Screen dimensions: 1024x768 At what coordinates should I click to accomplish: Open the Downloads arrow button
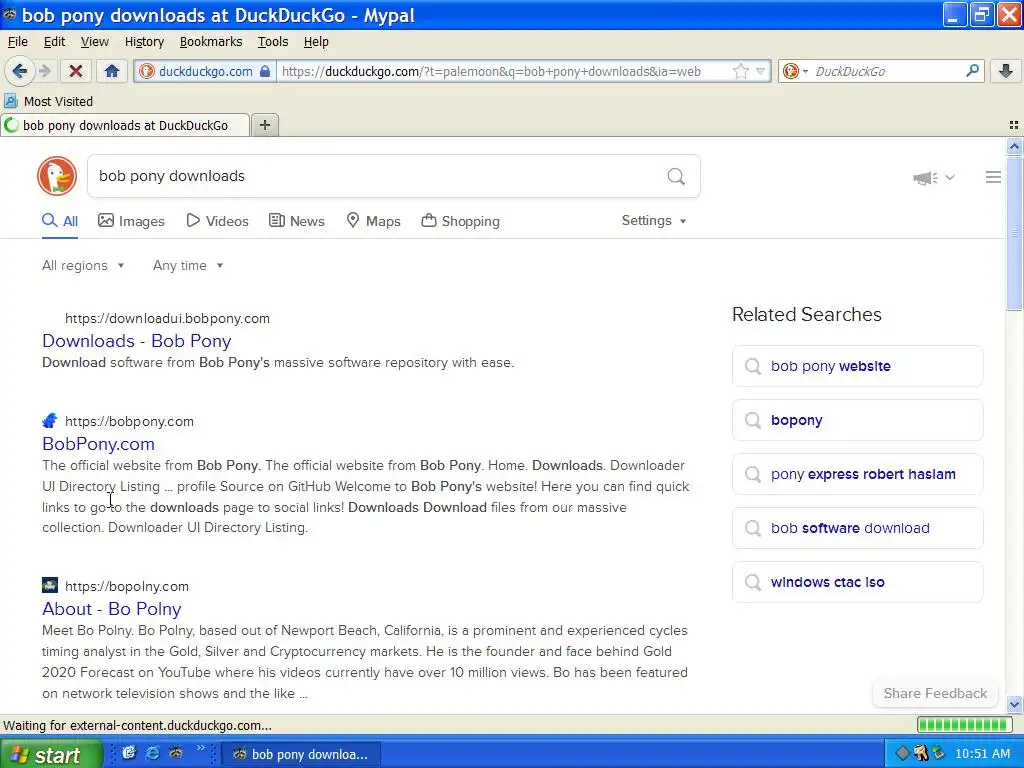1006,71
